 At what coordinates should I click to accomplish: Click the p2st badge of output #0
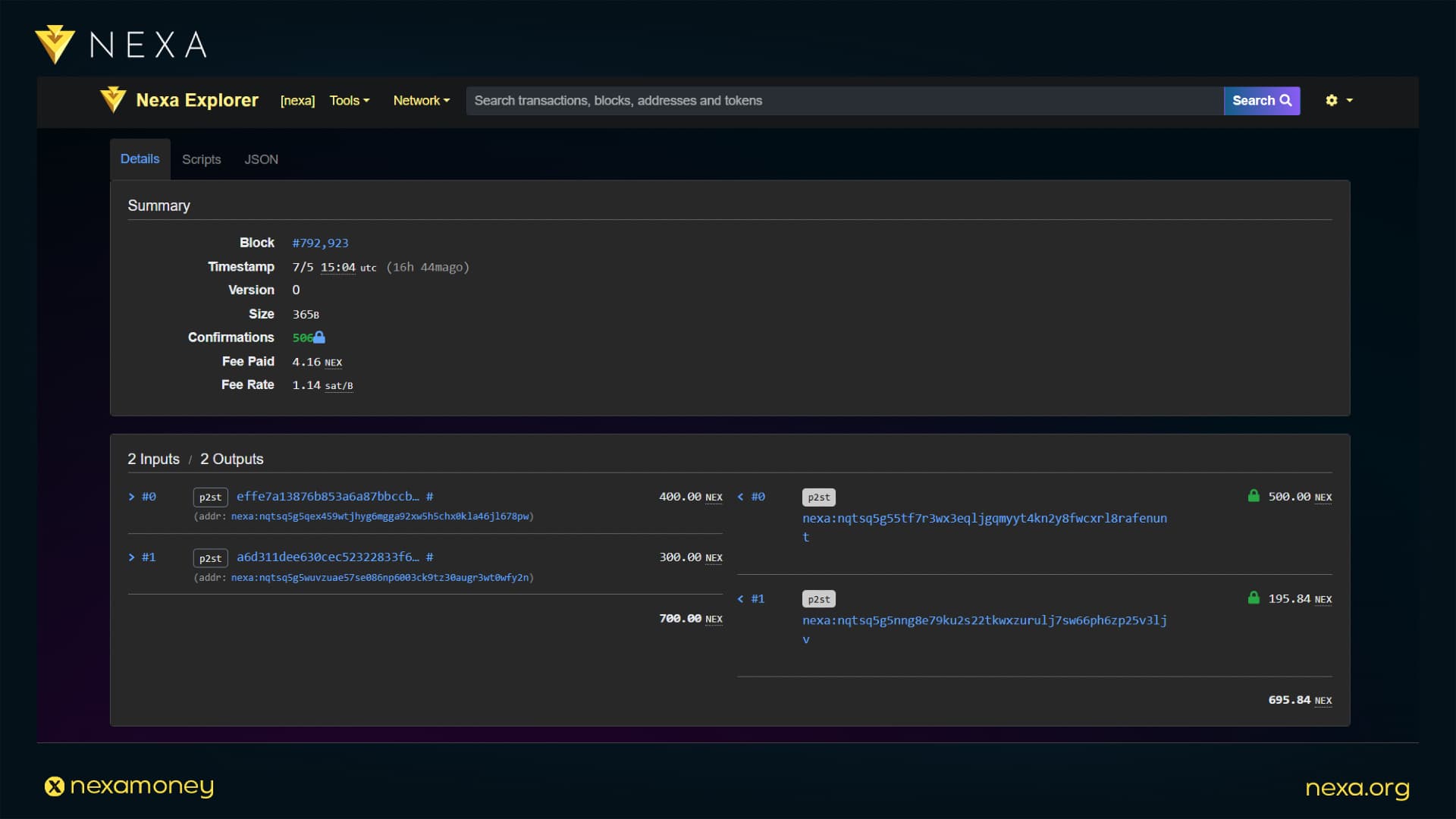[819, 497]
